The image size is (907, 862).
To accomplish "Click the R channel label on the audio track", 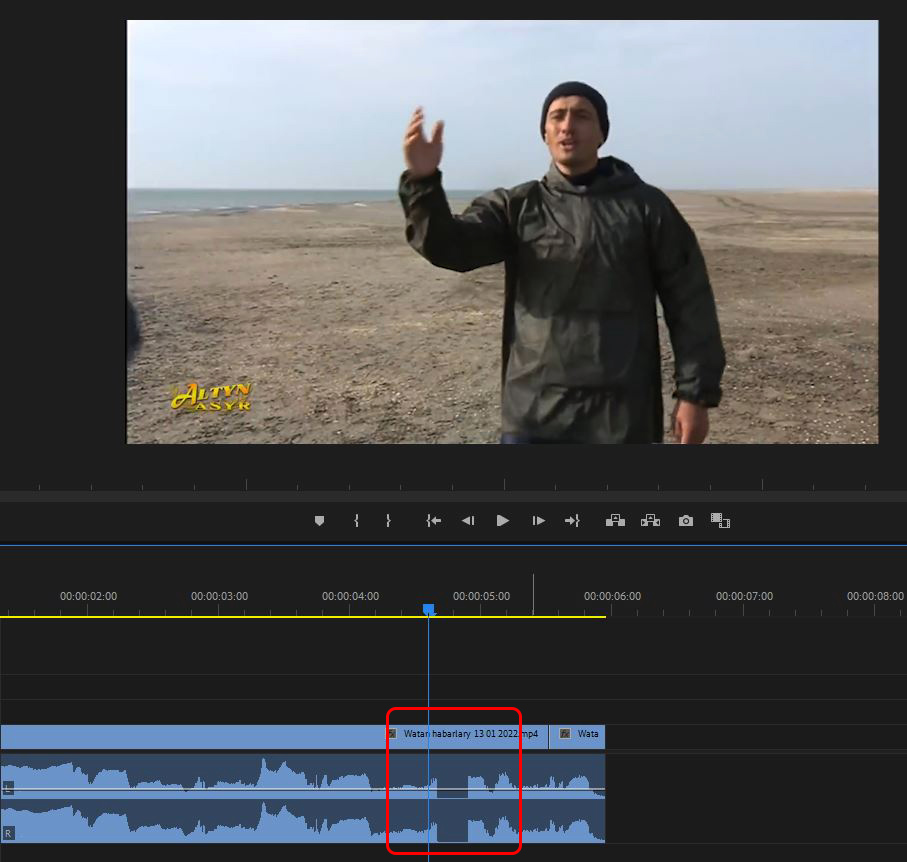I will pyautogui.click(x=8, y=832).
